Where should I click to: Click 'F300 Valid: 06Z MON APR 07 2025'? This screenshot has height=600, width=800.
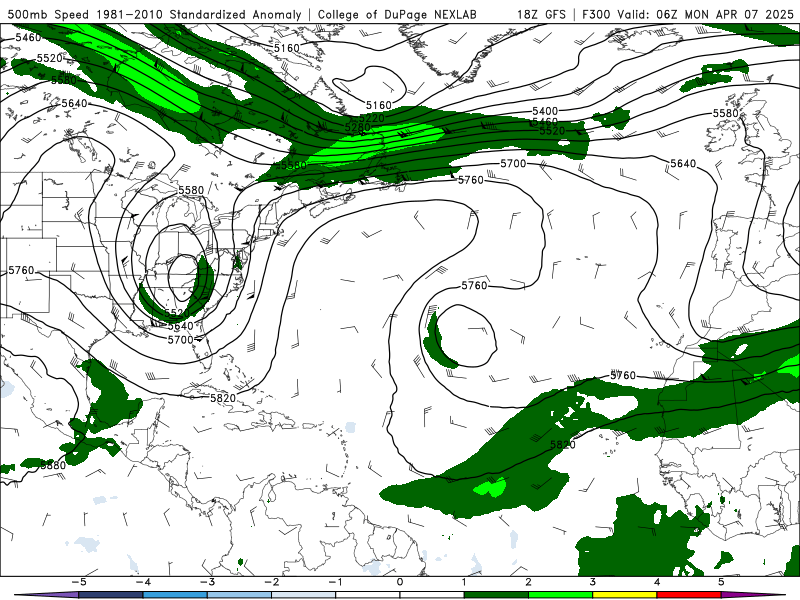pyautogui.click(x=687, y=14)
